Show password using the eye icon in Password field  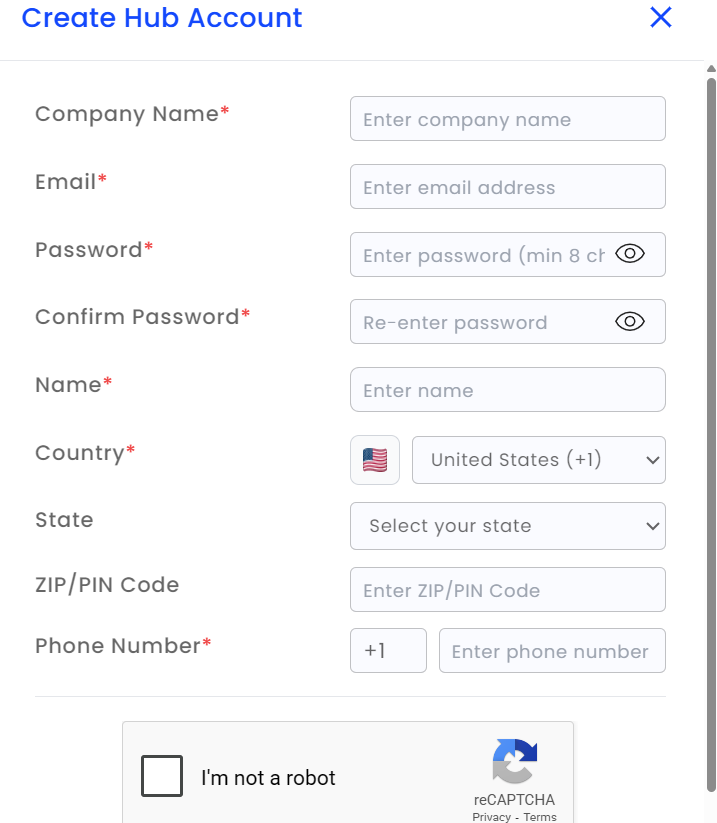629,254
